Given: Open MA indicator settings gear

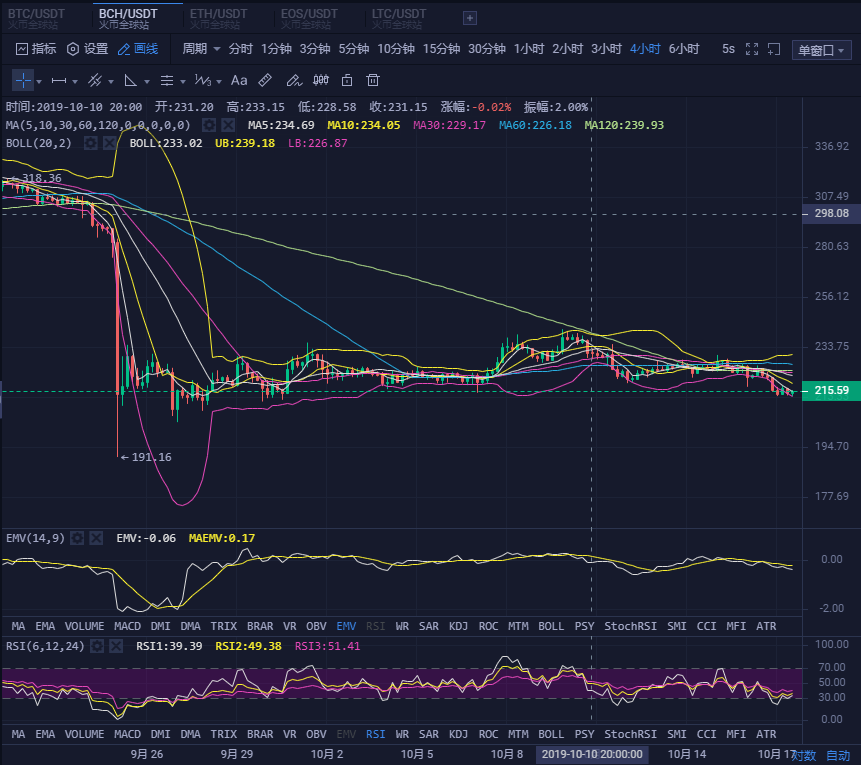Looking at the screenshot, I should click(209, 125).
